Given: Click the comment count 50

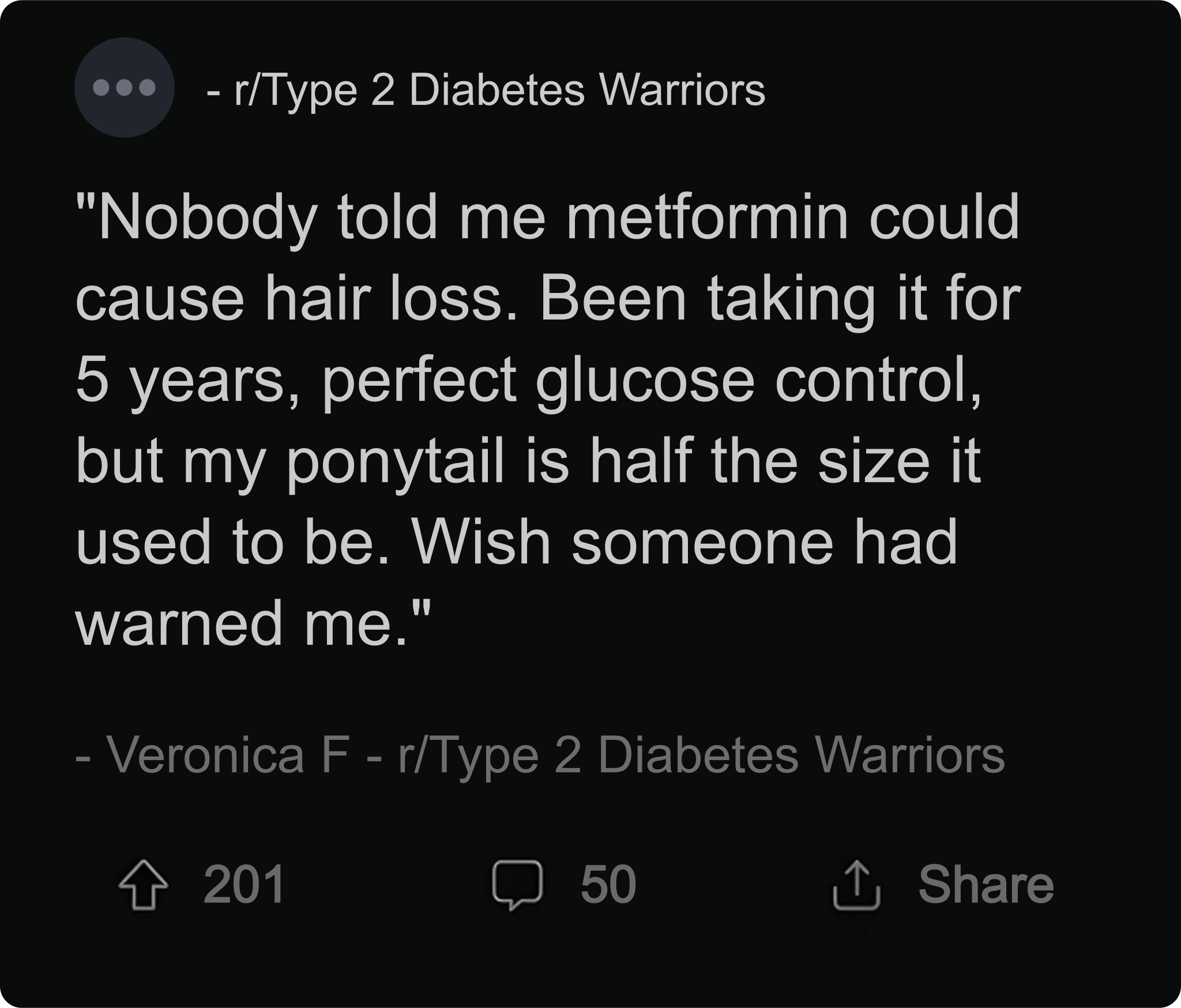Looking at the screenshot, I should 608,885.
